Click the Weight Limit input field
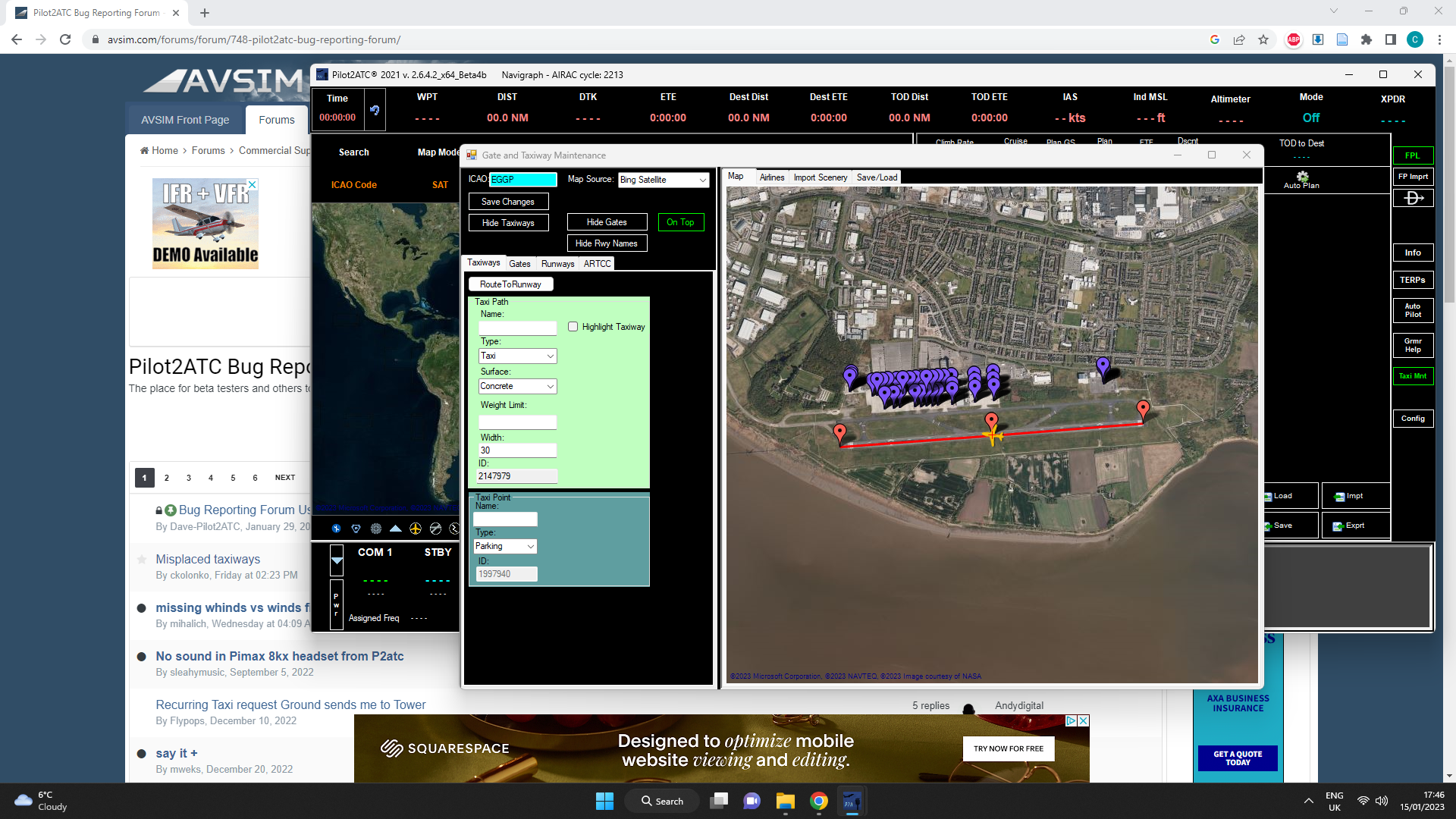The image size is (1456, 819). pos(518,422)
